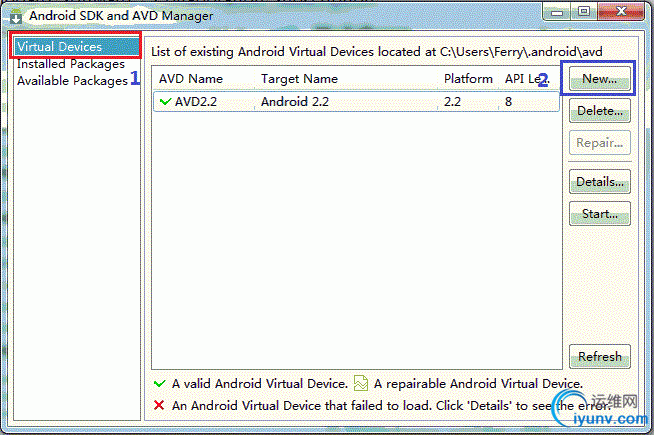Click the Details button
Screen dimensions: 654x435
tap(600, 182)
